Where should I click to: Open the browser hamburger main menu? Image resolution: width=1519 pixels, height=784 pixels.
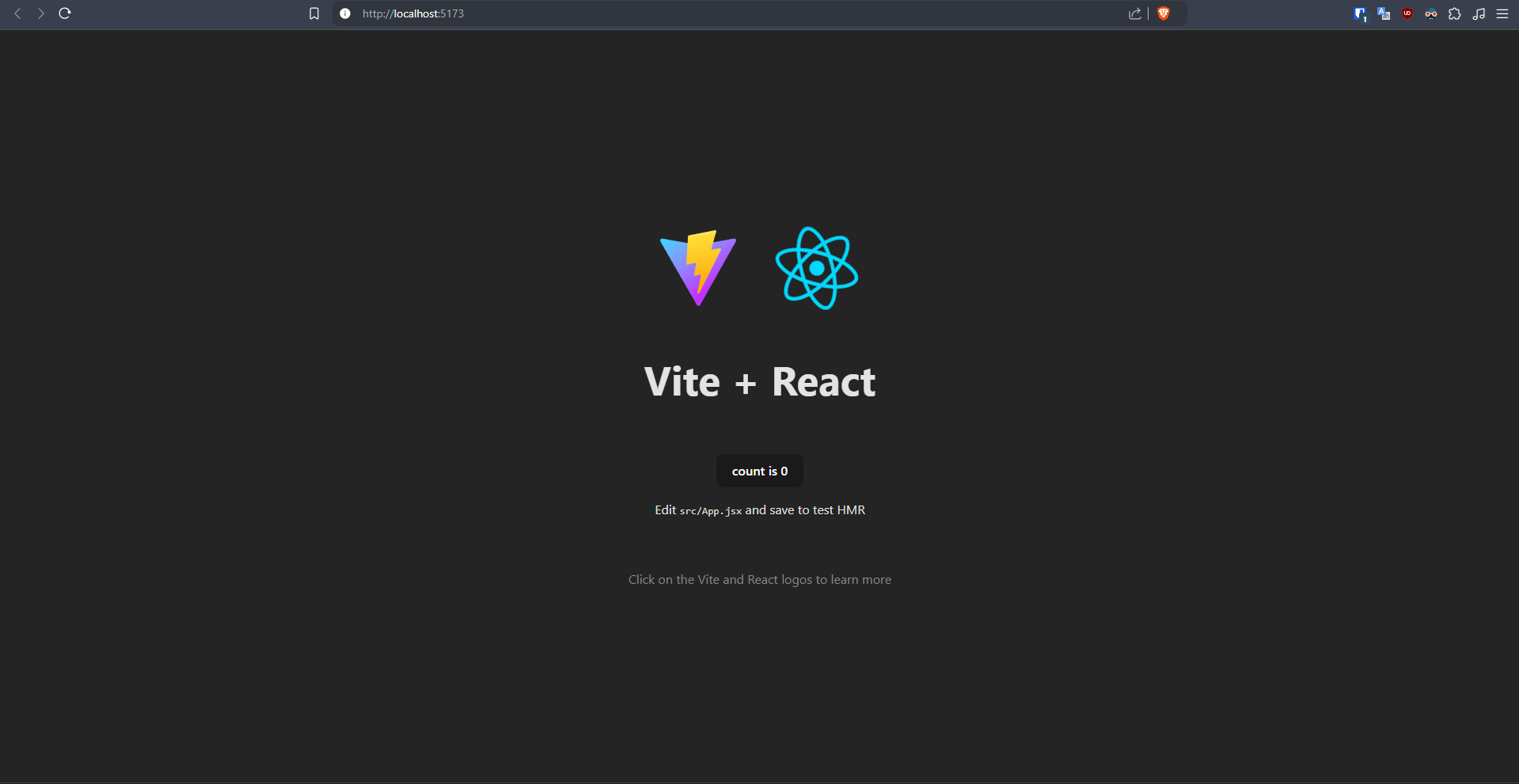[x=1502, y=13]
